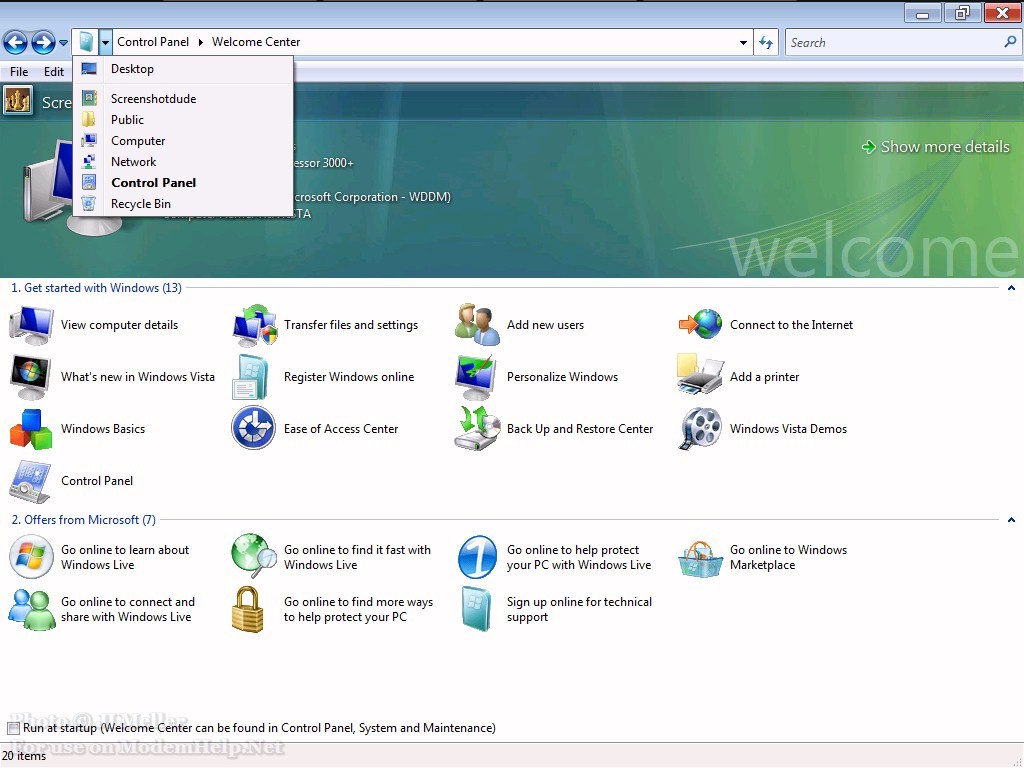1024x768 pixels.
Task: Click Welcome Center in the address breadcrumb
Action: (x=256, y=42)
